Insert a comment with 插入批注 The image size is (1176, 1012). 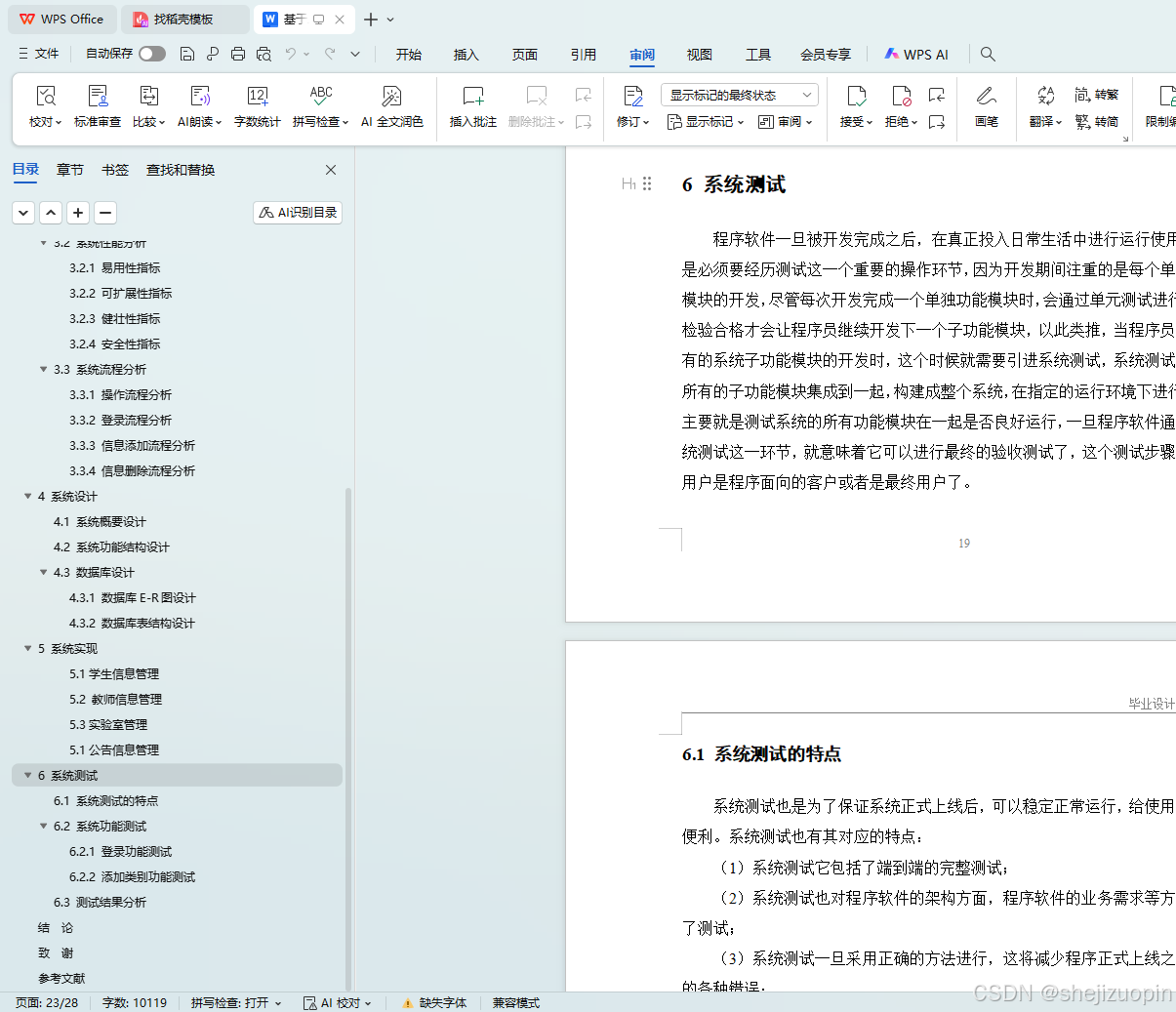[x=473, y=105]
